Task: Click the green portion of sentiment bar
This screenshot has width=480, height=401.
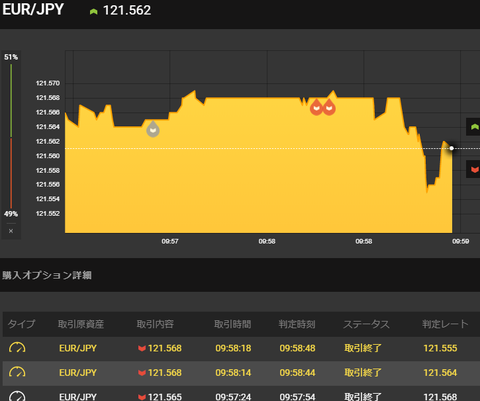Action: pyautogui.click(x=11, y=100)
